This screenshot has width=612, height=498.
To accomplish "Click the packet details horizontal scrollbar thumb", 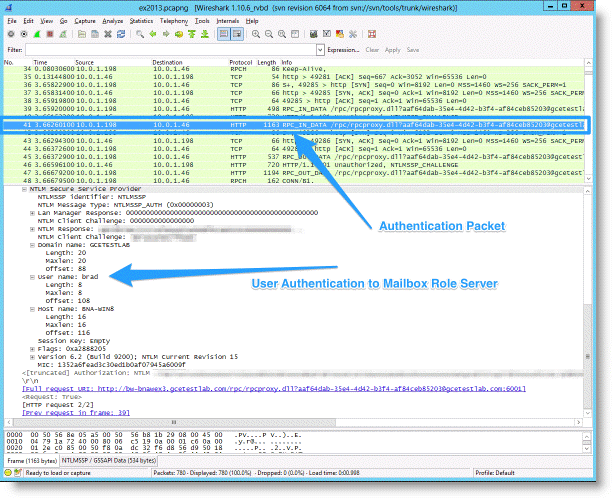I will [x=174, y=422].
